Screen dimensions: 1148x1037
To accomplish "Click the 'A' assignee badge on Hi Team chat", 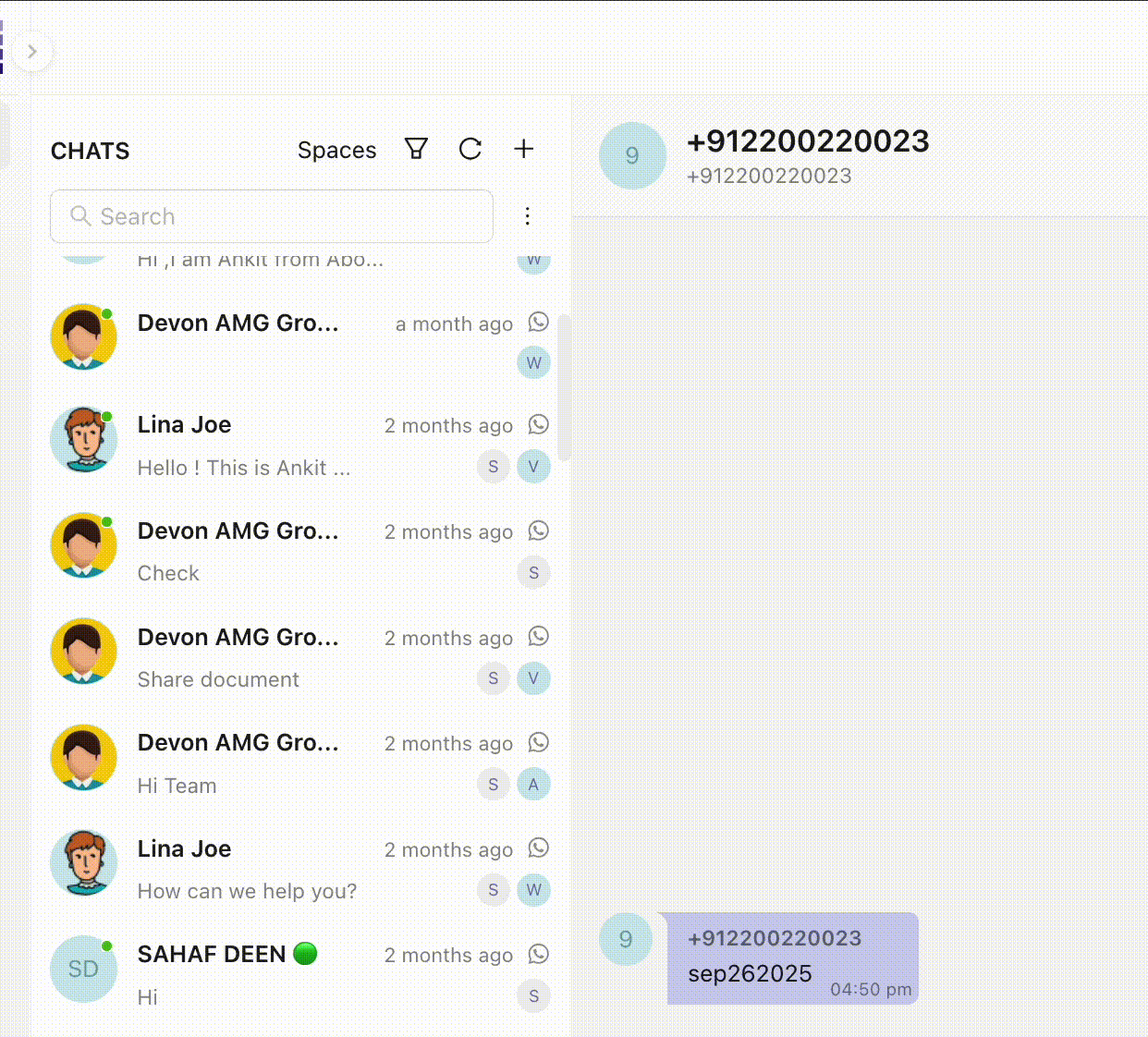I will (533, 785).
